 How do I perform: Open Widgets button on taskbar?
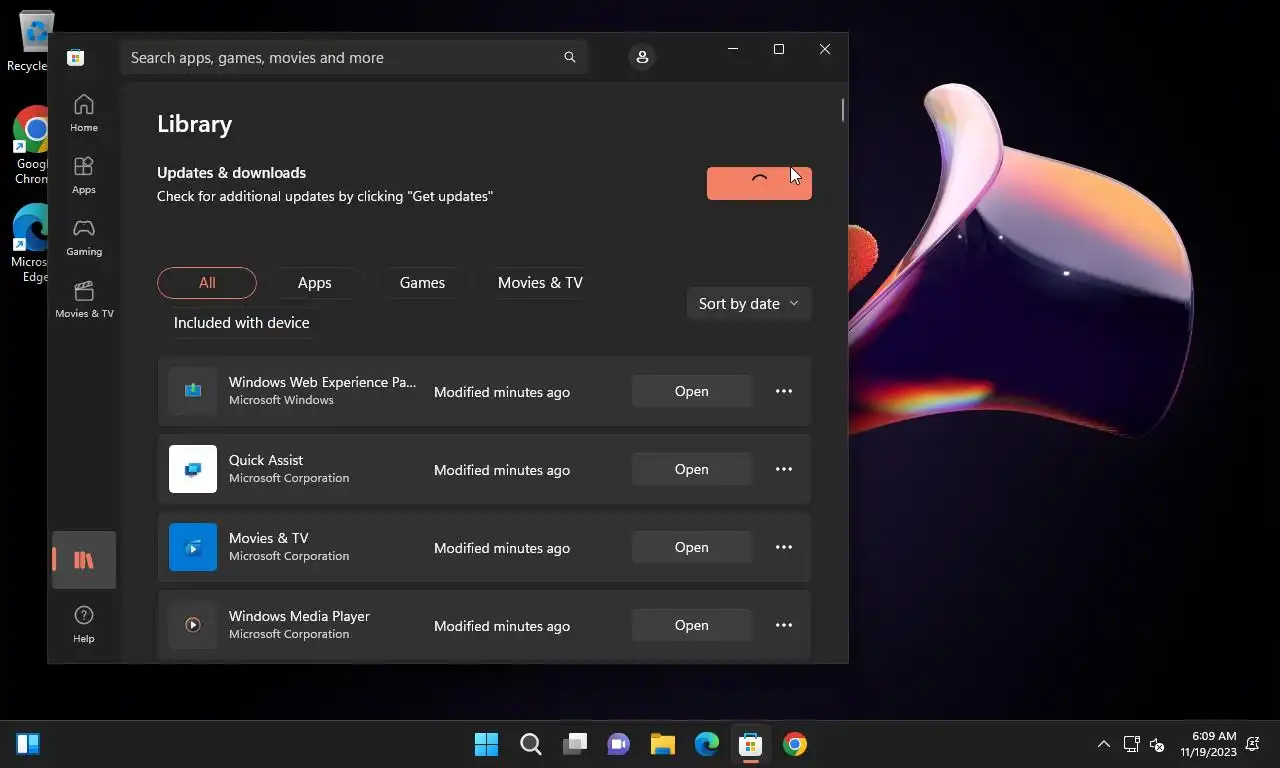tap(28, 744)
